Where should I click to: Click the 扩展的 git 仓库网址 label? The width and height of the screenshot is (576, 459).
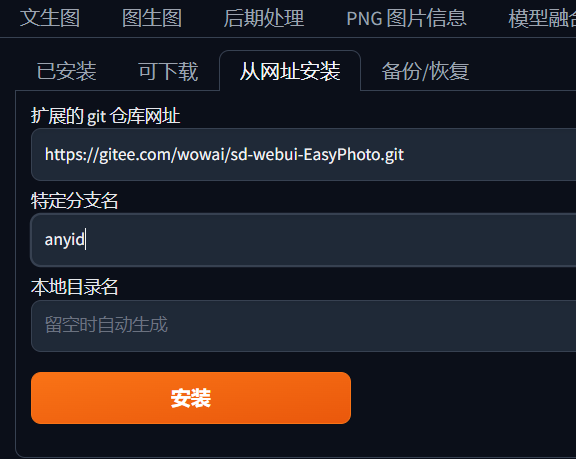pyautogui.click(x=105, y=116)
